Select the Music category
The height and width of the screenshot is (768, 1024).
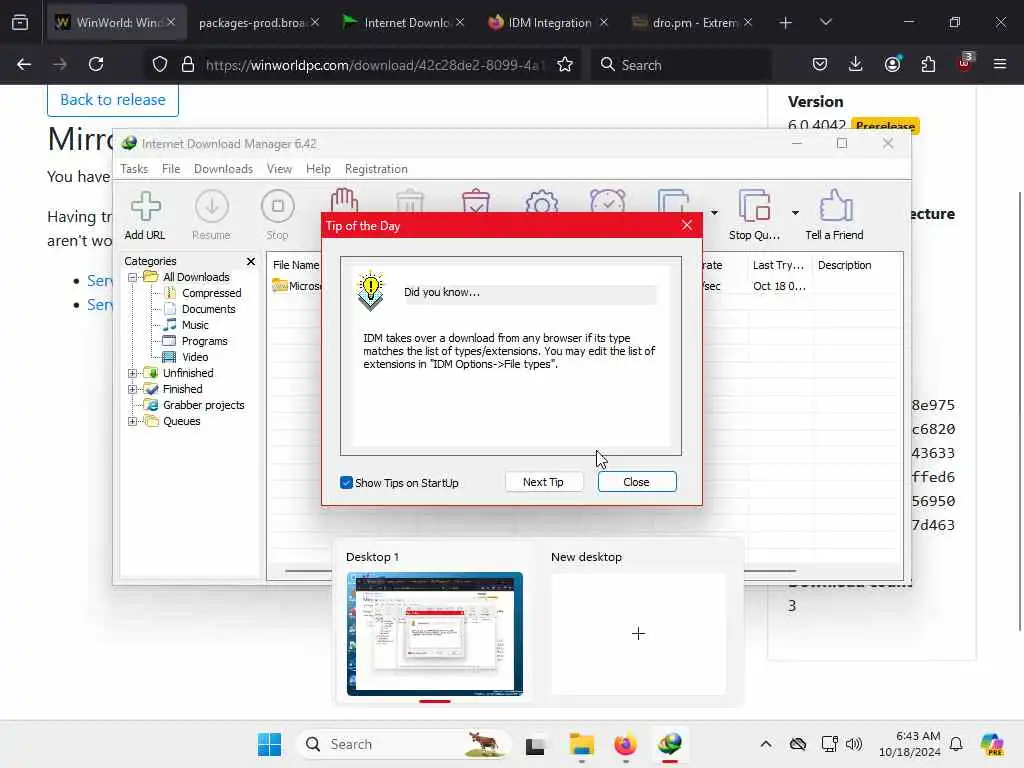[195, 325]
